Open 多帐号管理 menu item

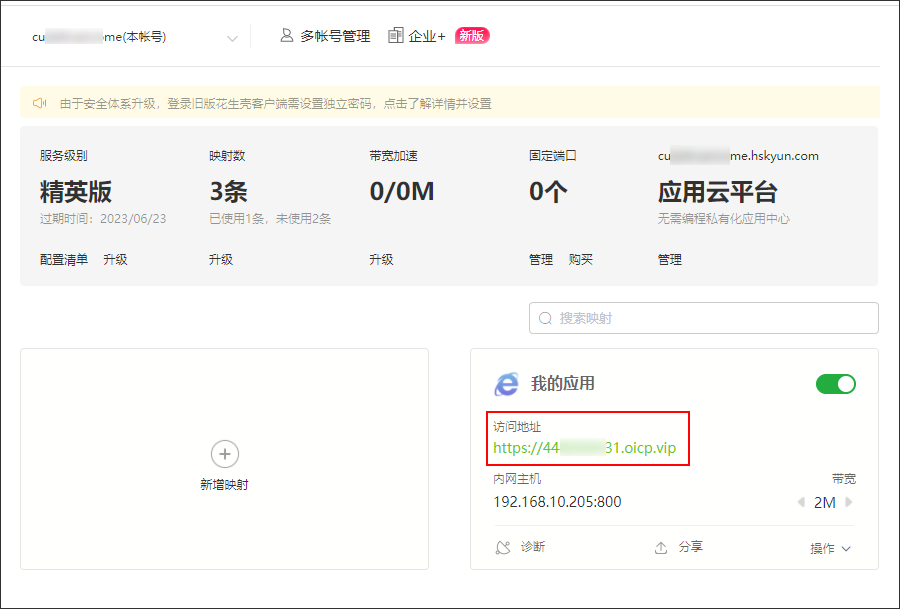pos(335,36)
